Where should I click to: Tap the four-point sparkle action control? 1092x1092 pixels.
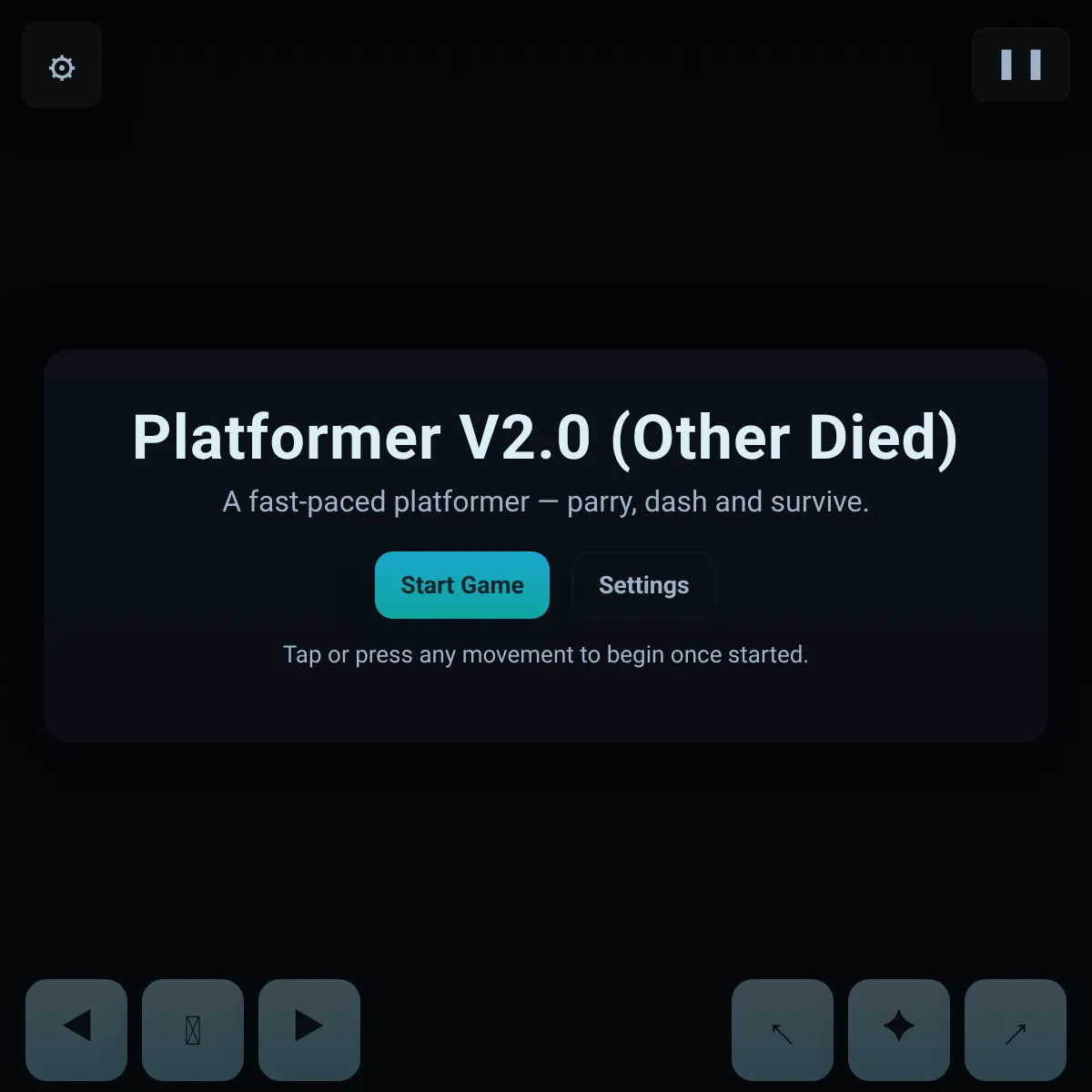tap(899, 1030)
